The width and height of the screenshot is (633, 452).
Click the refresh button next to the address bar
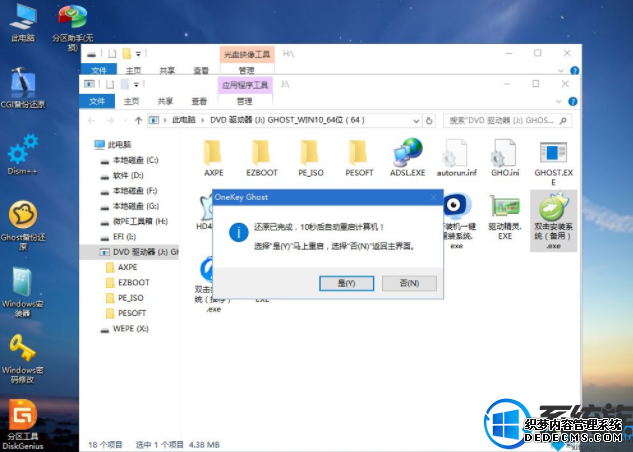429,120
